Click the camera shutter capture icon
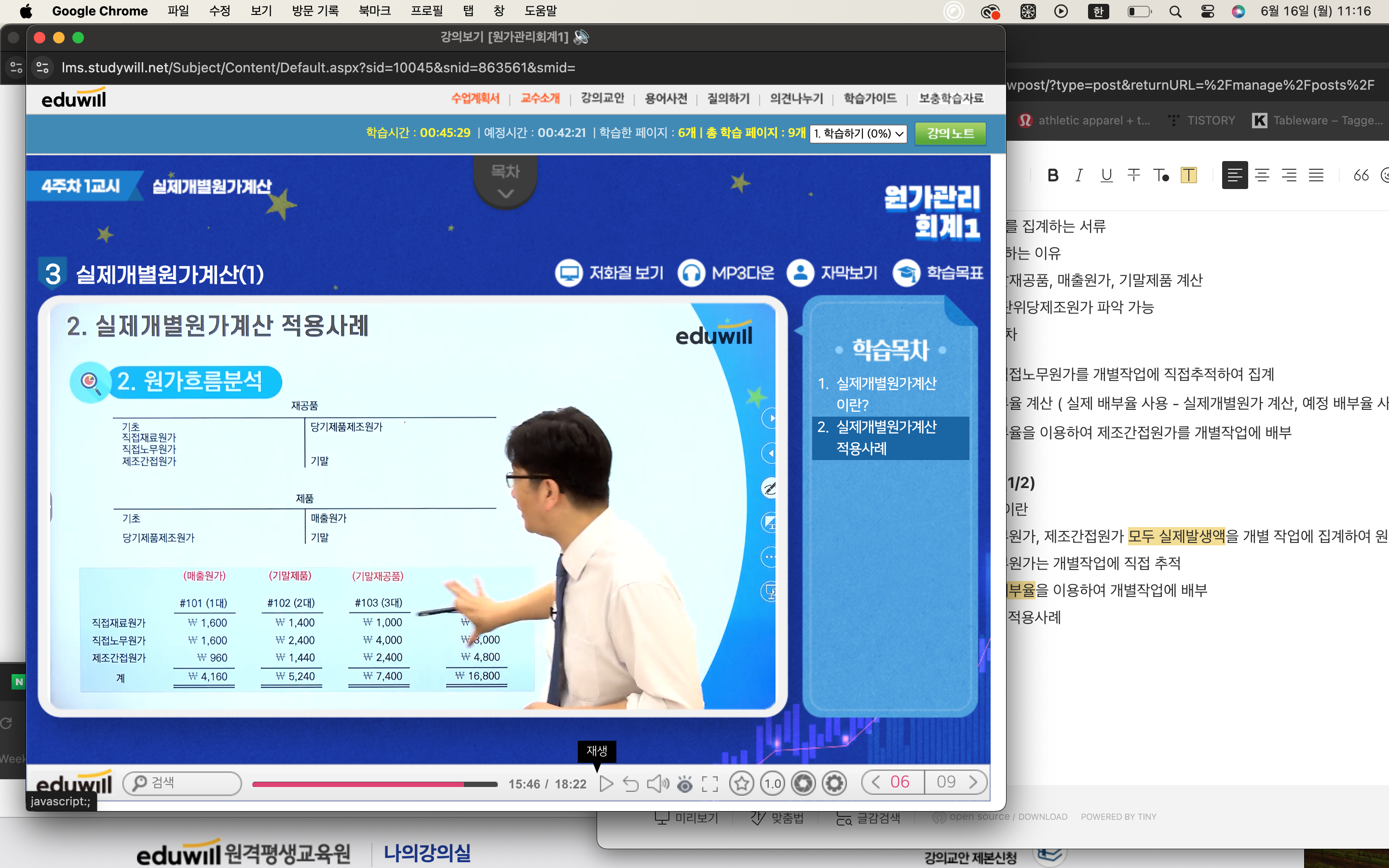Image resolution: width=1389 pixels, height=868 pixels. point(803,783)
